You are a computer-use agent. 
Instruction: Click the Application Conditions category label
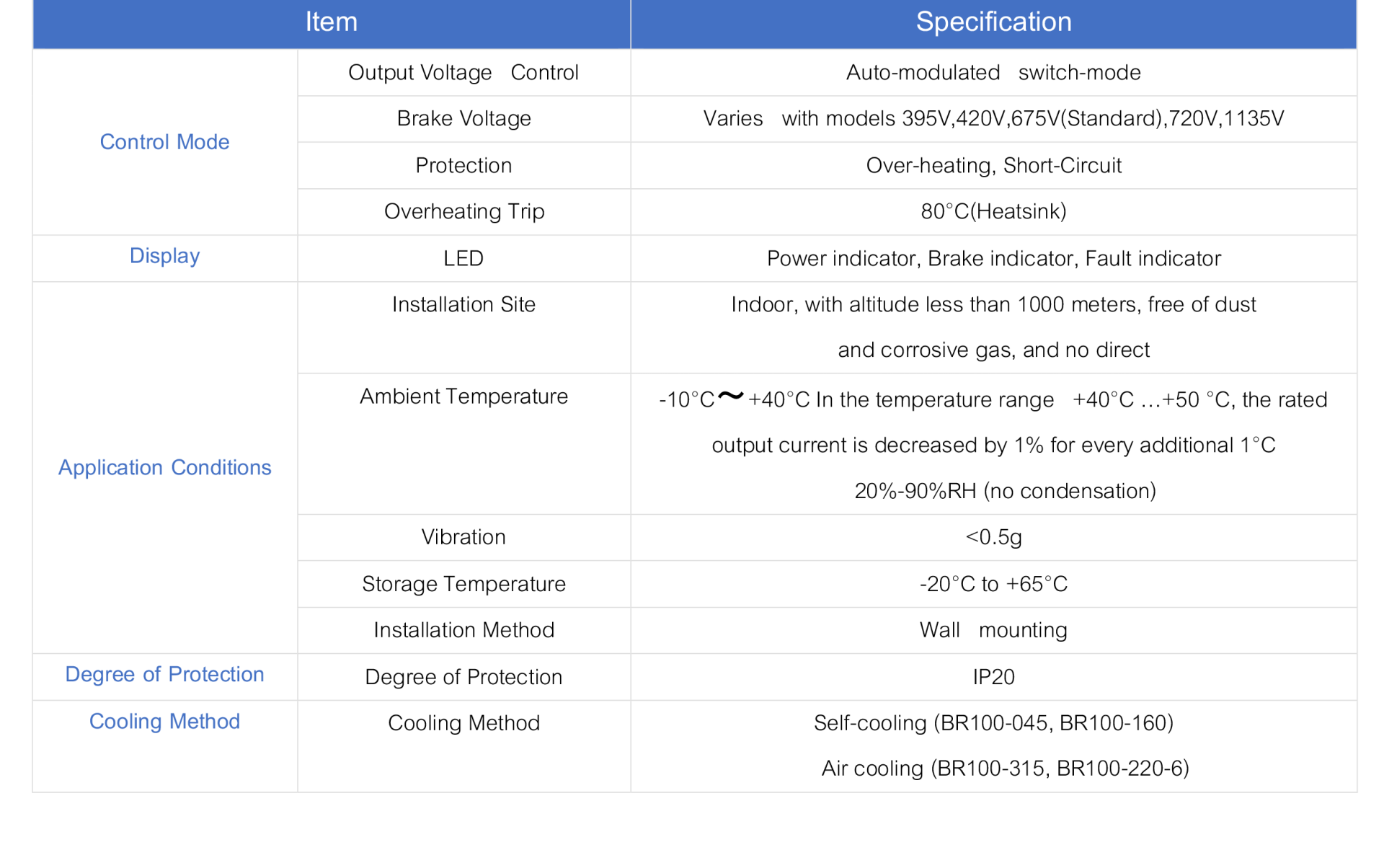[164, 467]
